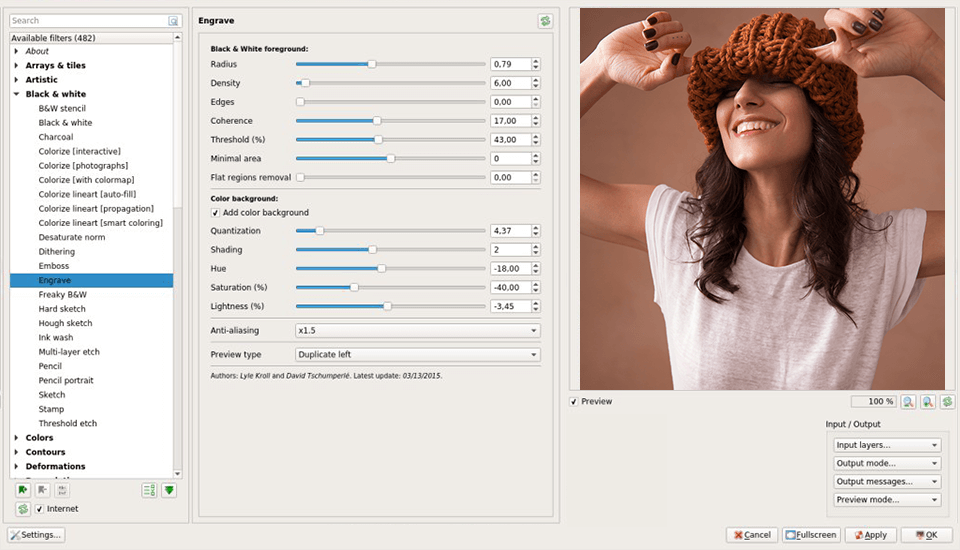Collapse the Black & white category
Screen dimensions: 960x550
tap(17, 94)
